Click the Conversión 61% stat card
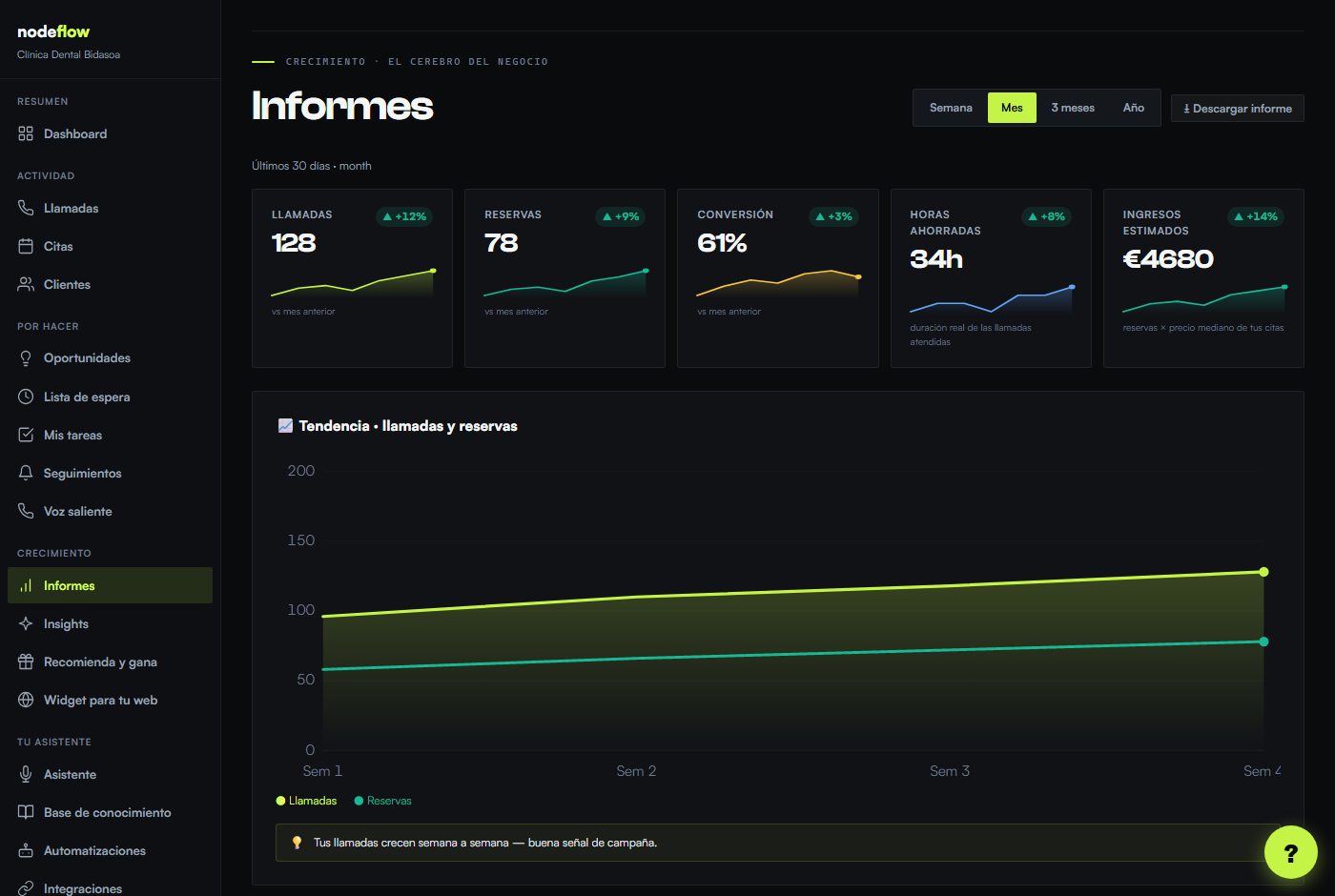Viewport: 1335px width, 896px height. click(x=777, y=278)
